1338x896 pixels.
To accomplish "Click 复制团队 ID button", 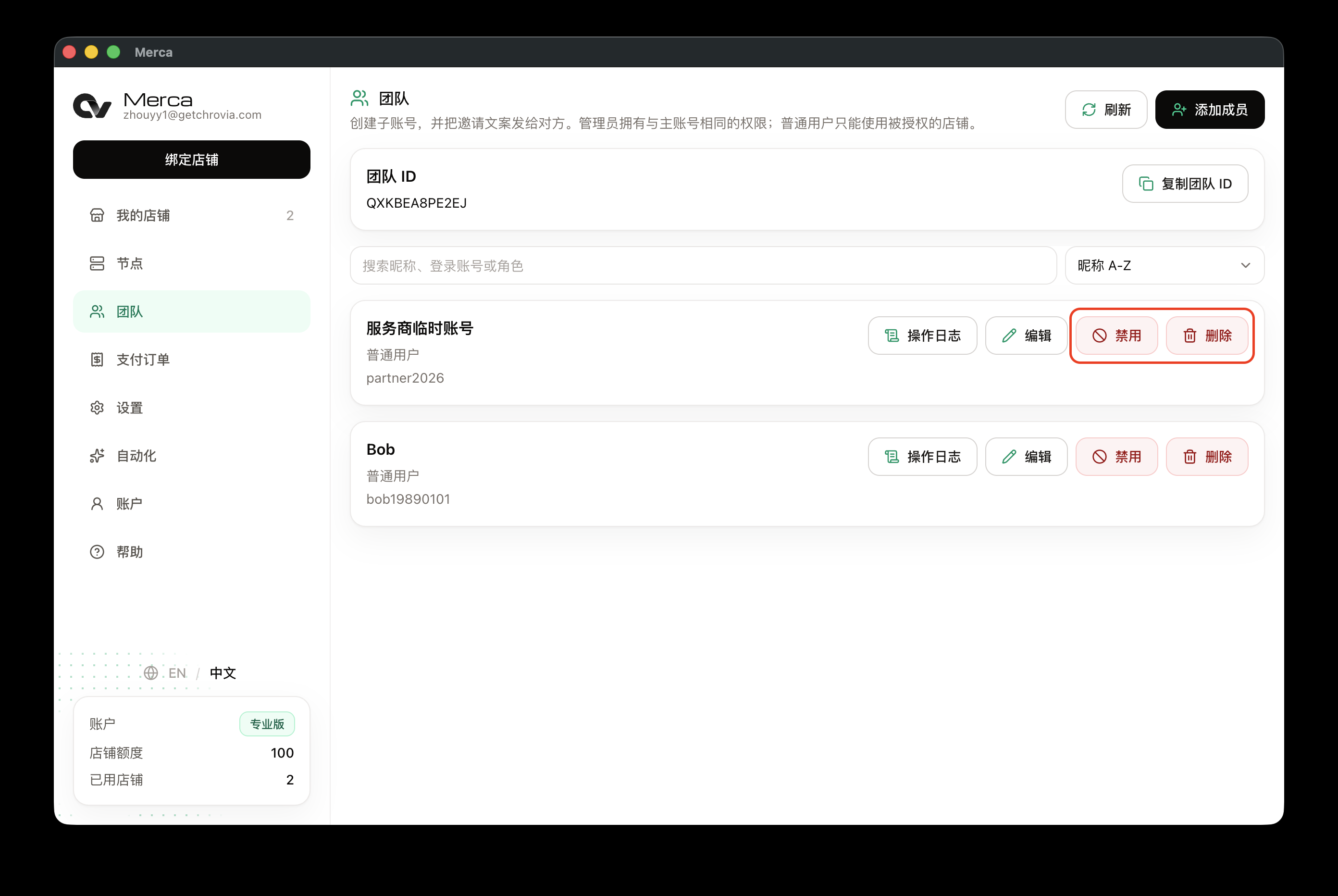I will click(1185, 184).
